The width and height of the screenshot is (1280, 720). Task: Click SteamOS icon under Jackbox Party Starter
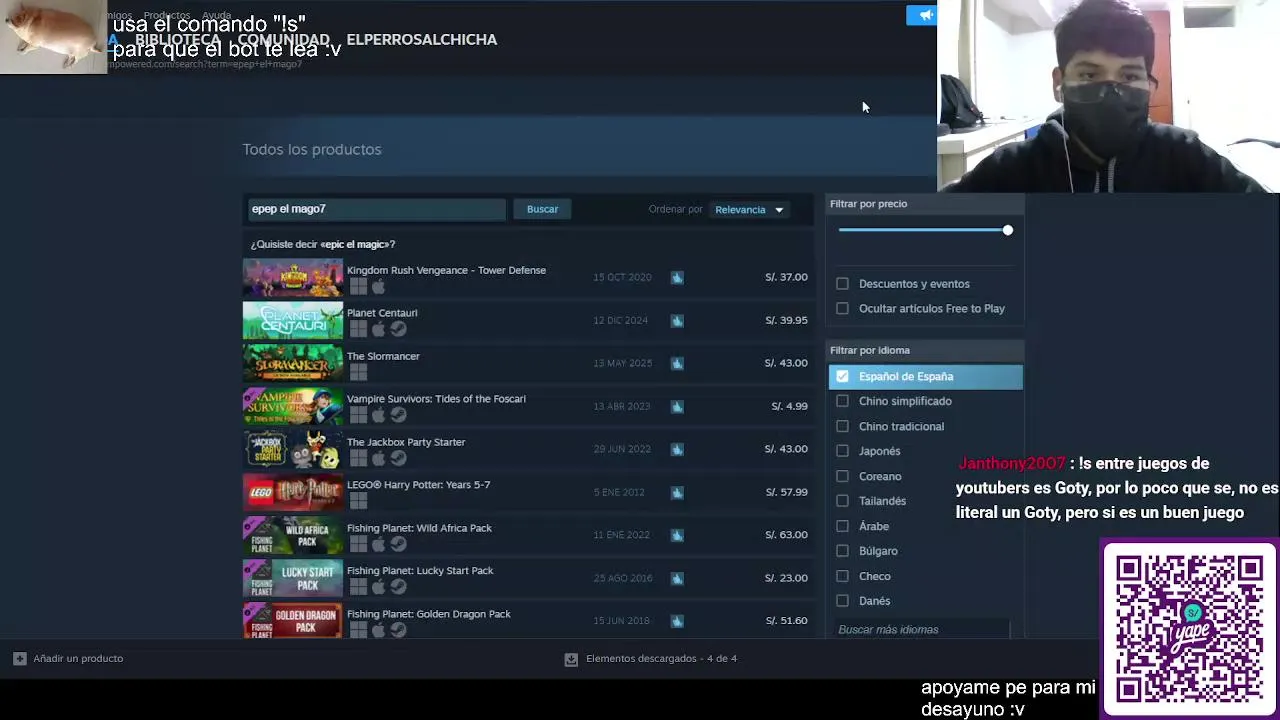click(398, 458)
